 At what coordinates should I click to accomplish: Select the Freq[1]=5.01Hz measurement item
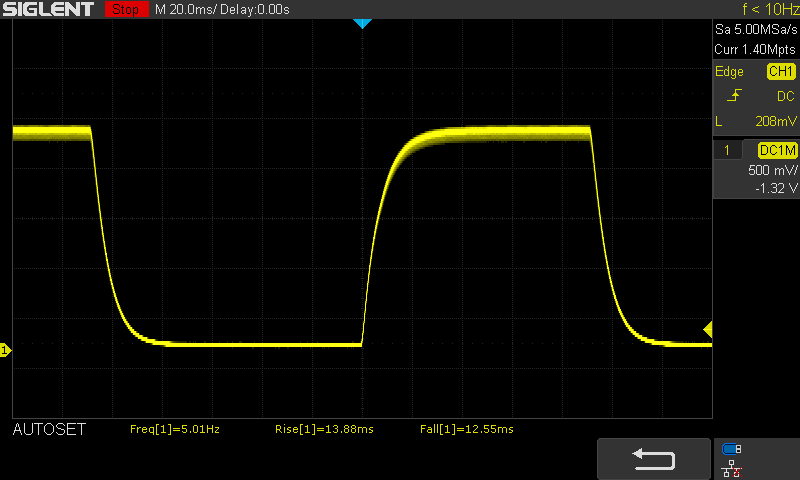click(x=175, y=429)
